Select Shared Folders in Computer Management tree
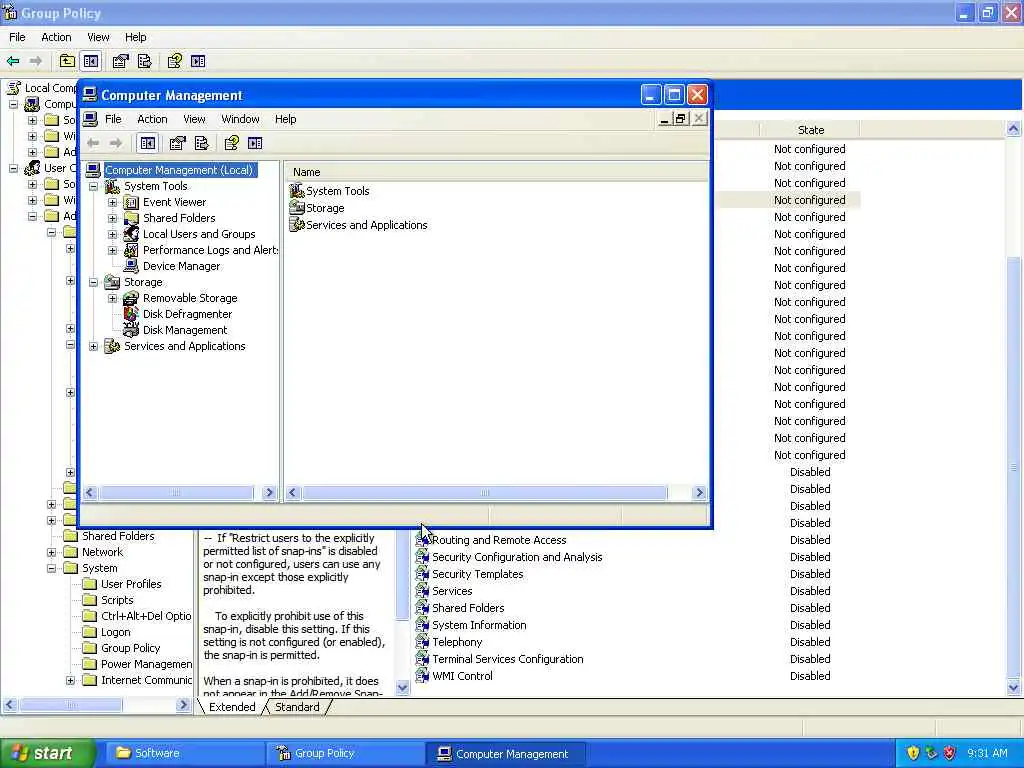1024x768 pixels. point(179,218)
